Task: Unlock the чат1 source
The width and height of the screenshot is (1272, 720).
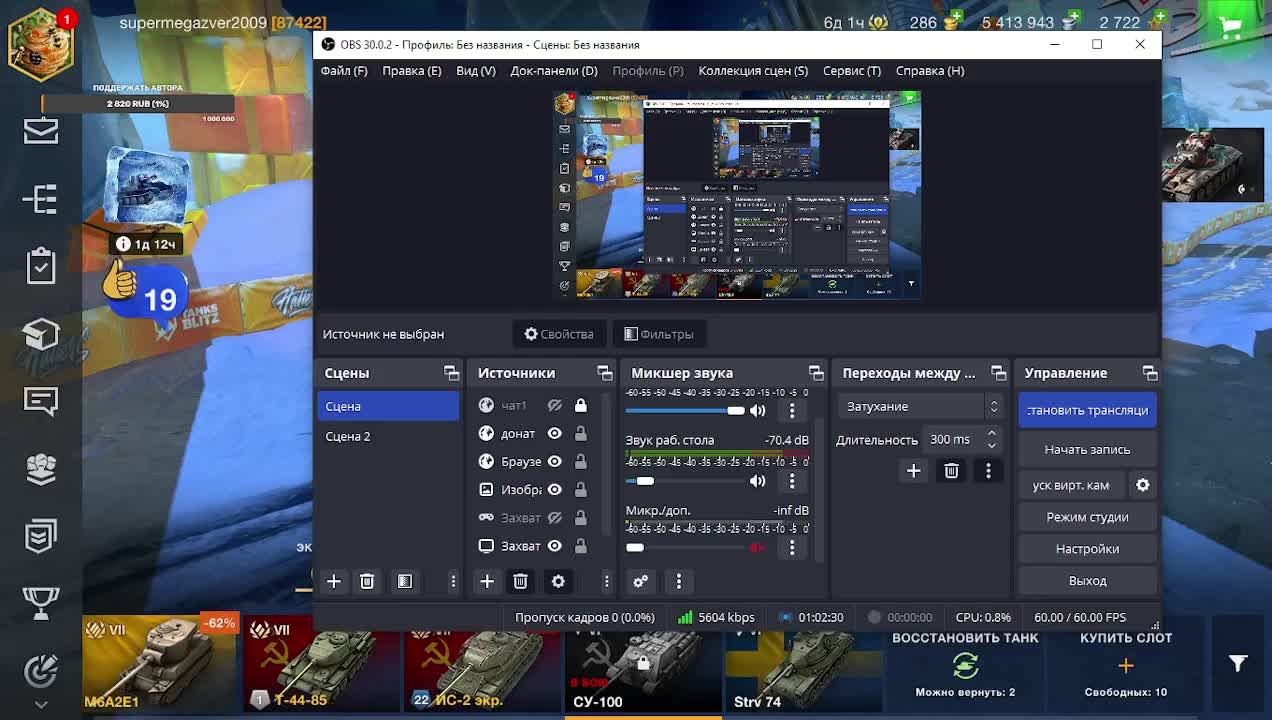Action: 580,405
